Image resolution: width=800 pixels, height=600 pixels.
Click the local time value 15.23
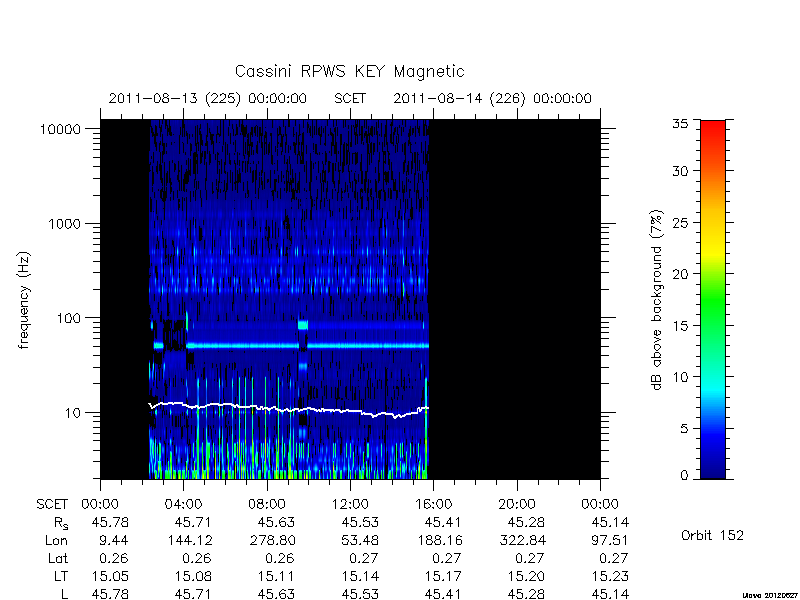tap(610, 577)
